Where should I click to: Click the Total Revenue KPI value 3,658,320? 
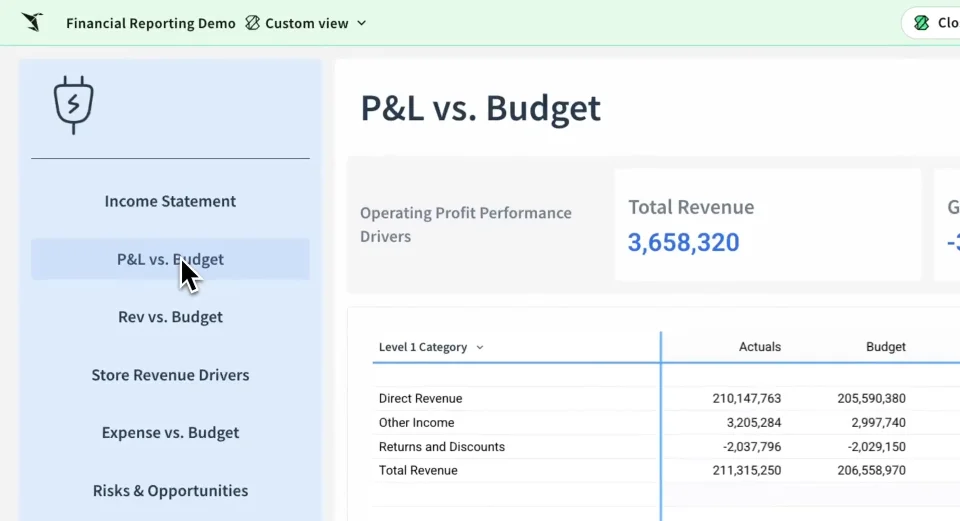pos(683,242)
